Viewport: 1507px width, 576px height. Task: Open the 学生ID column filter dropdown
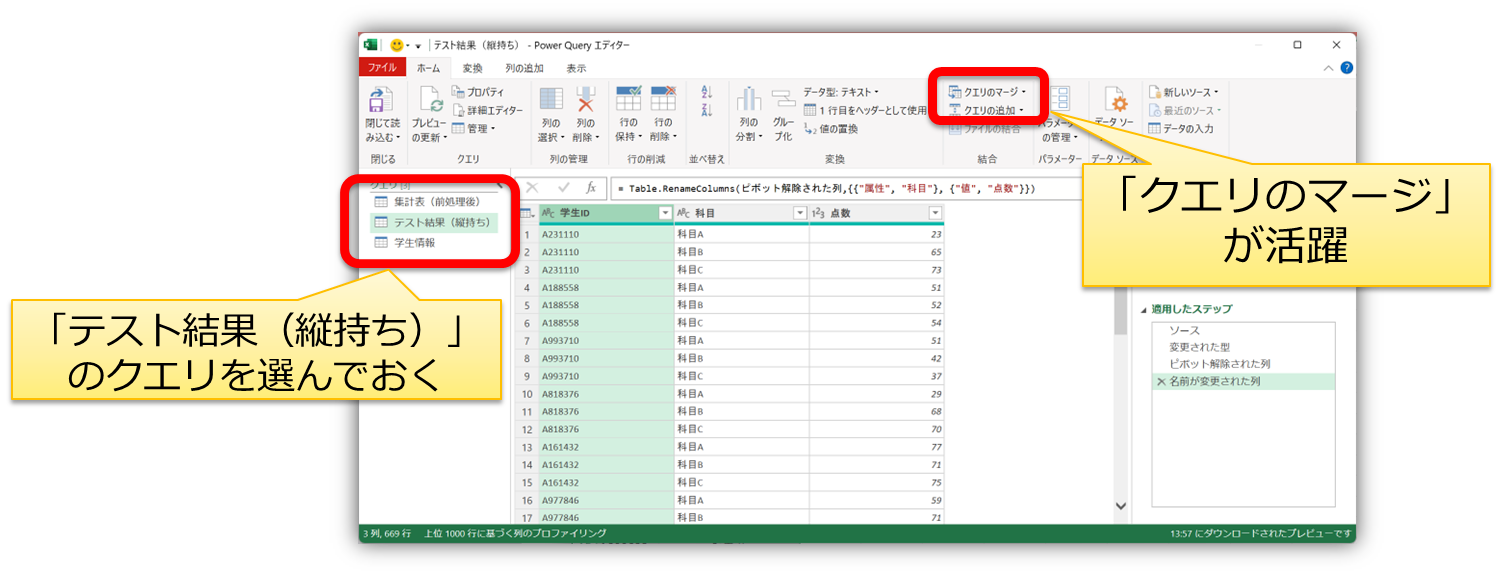click(x=665, y=213)
